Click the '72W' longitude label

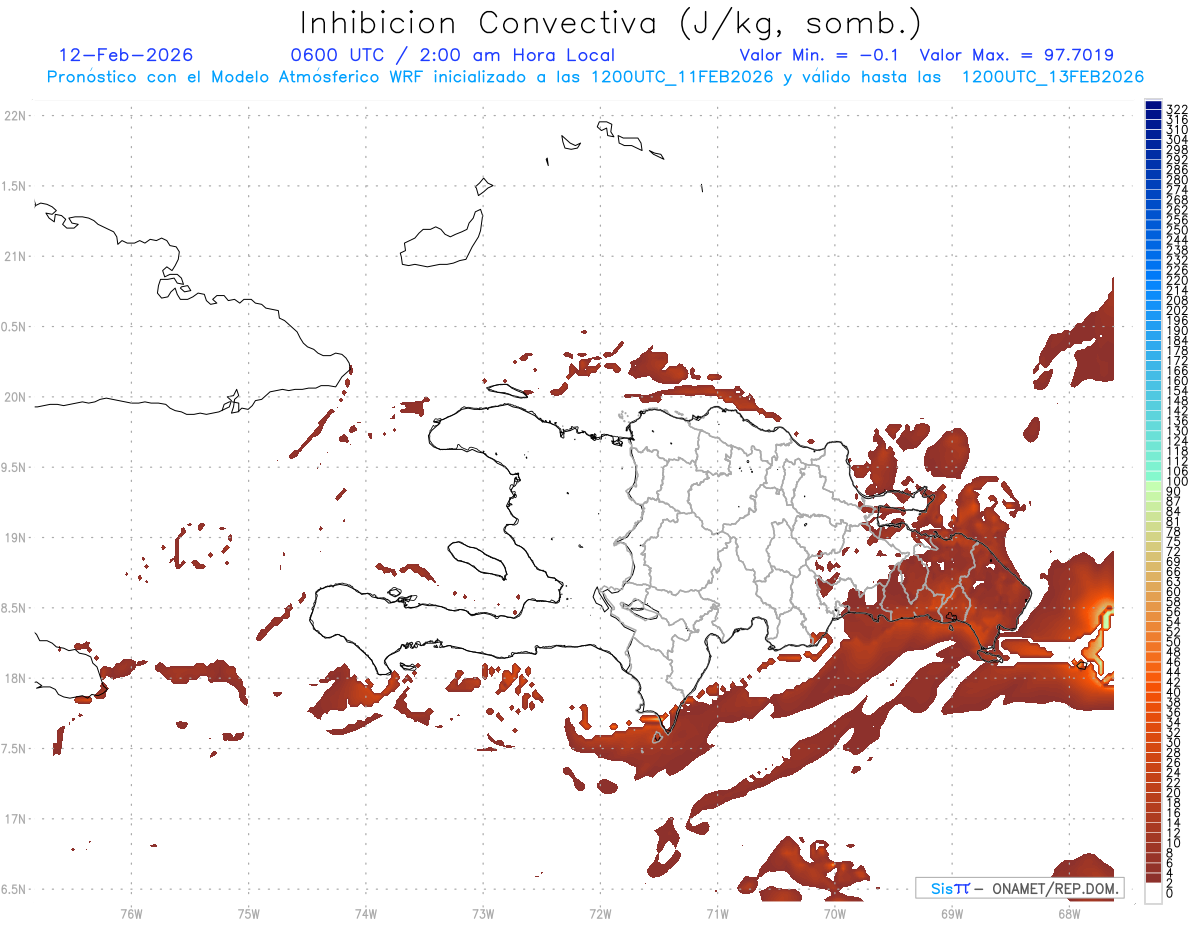pyautogui.click(x=600, y=912)
